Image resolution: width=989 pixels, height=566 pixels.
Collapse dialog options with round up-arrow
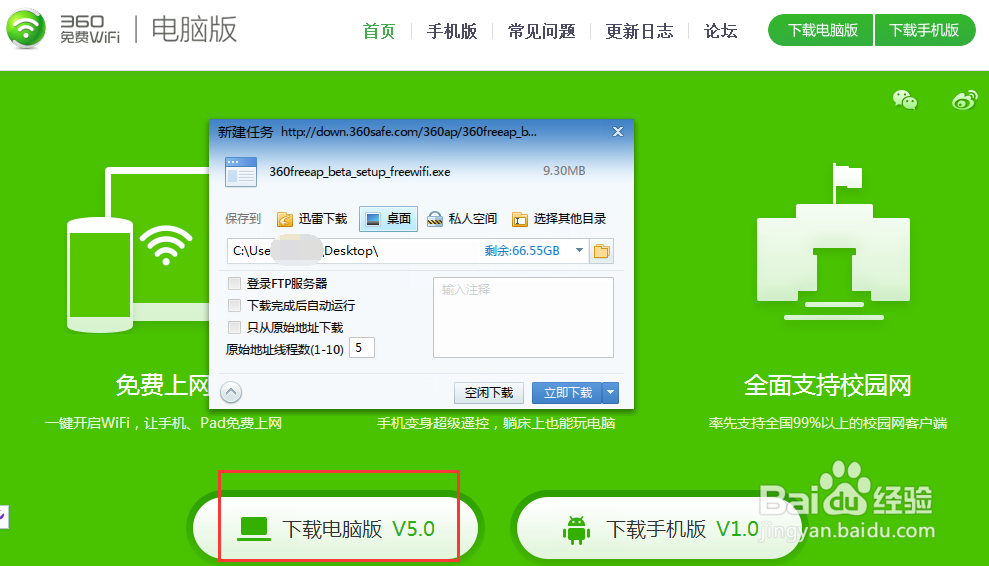point(231,392)
